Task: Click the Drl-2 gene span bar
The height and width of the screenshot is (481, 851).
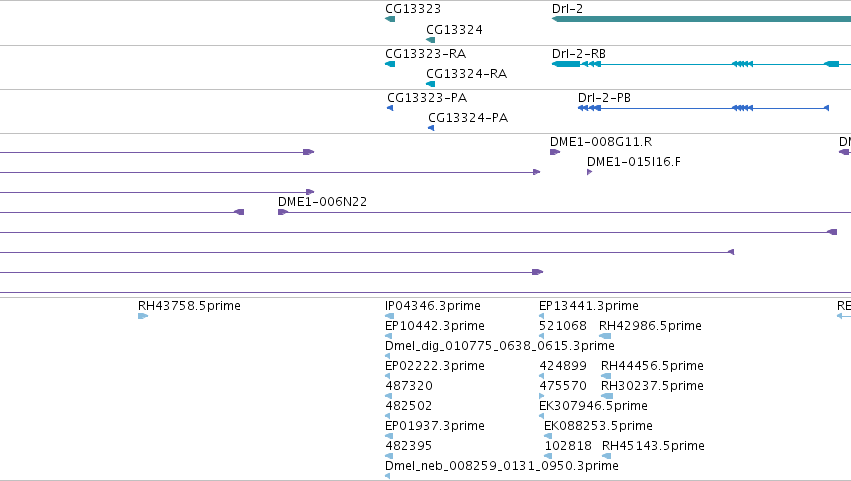Action: click(701, 19)
